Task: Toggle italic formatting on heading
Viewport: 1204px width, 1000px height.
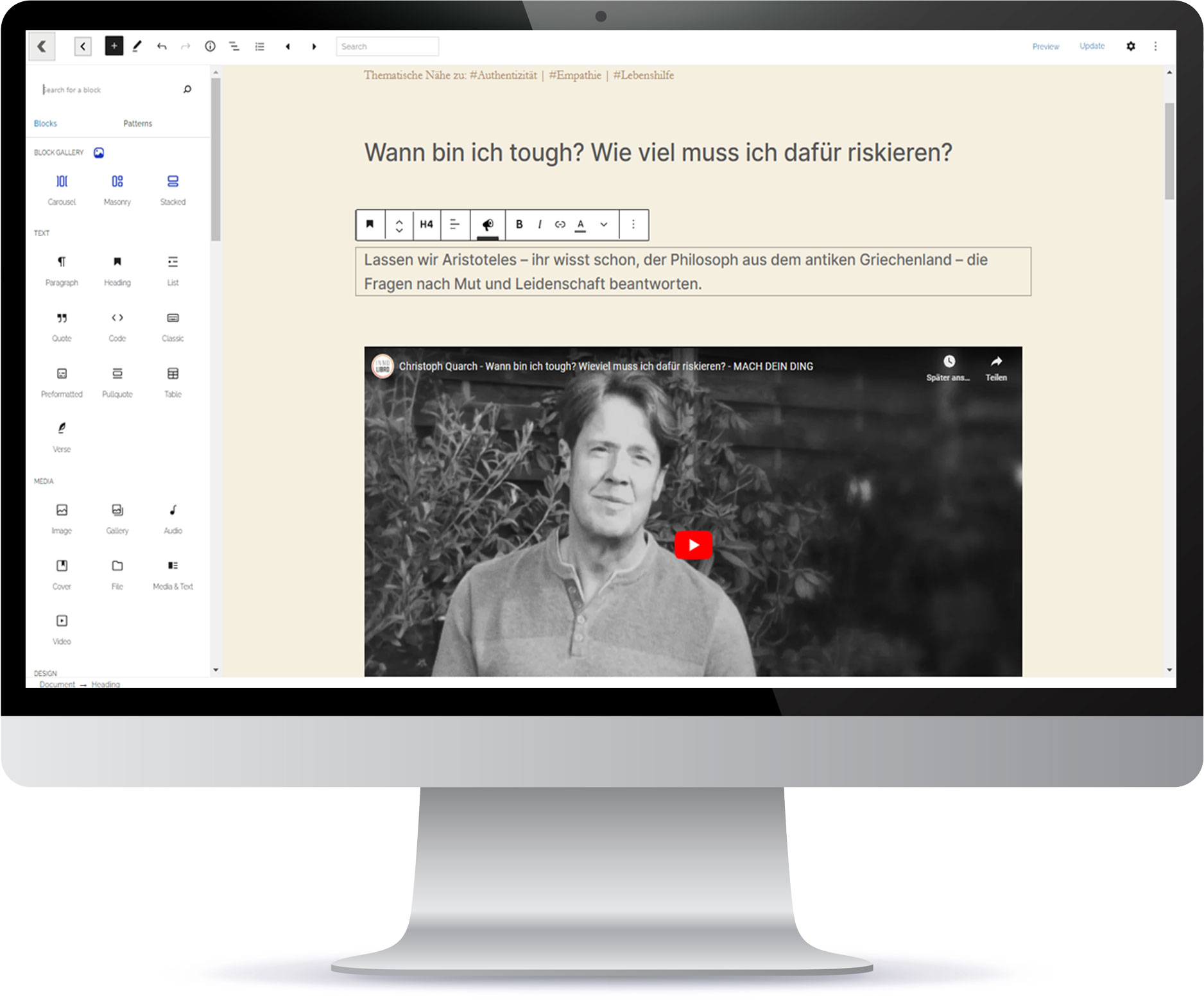Action: coord(540,225)
